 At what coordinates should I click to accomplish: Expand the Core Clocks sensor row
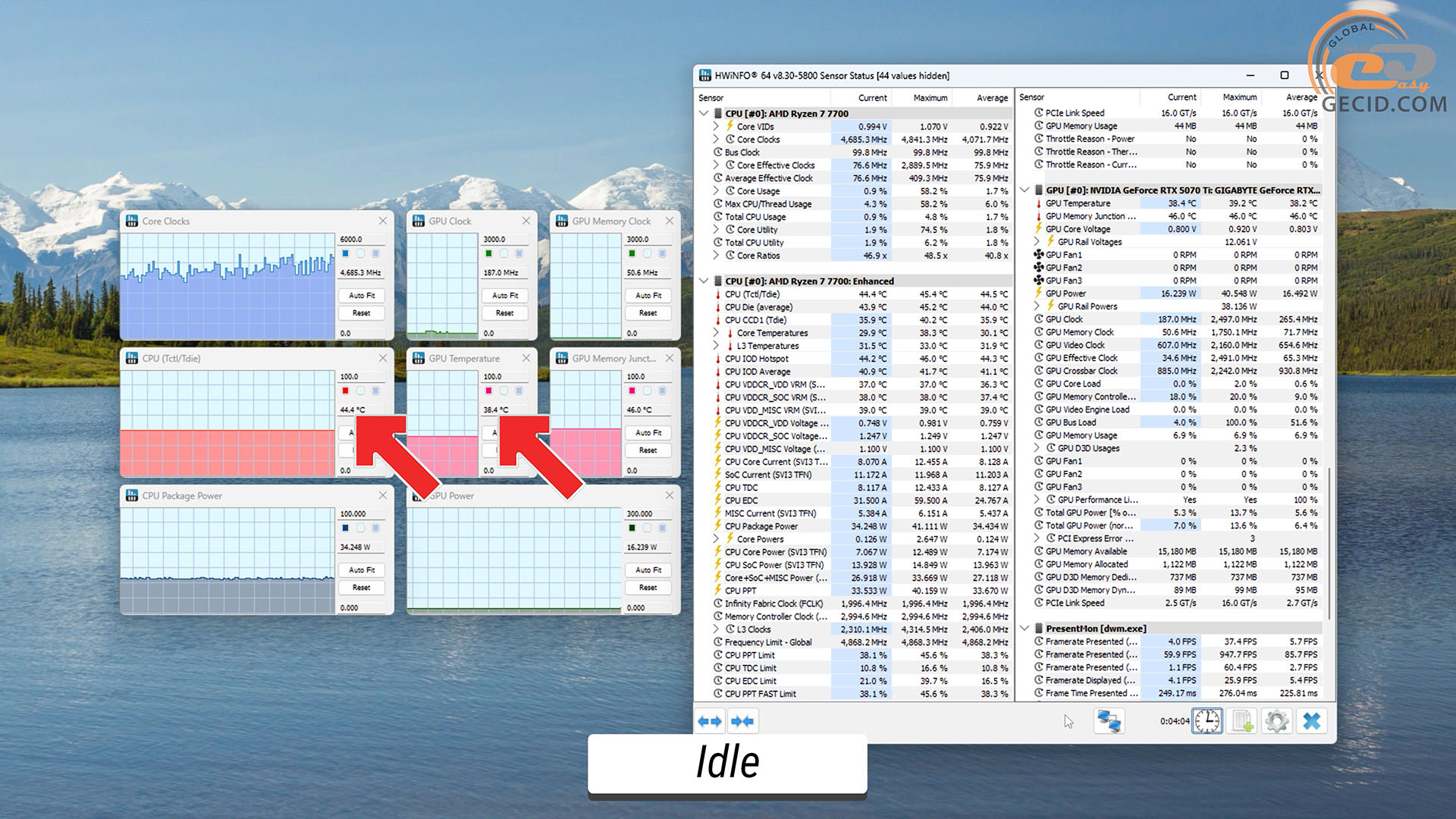[716, 140]
